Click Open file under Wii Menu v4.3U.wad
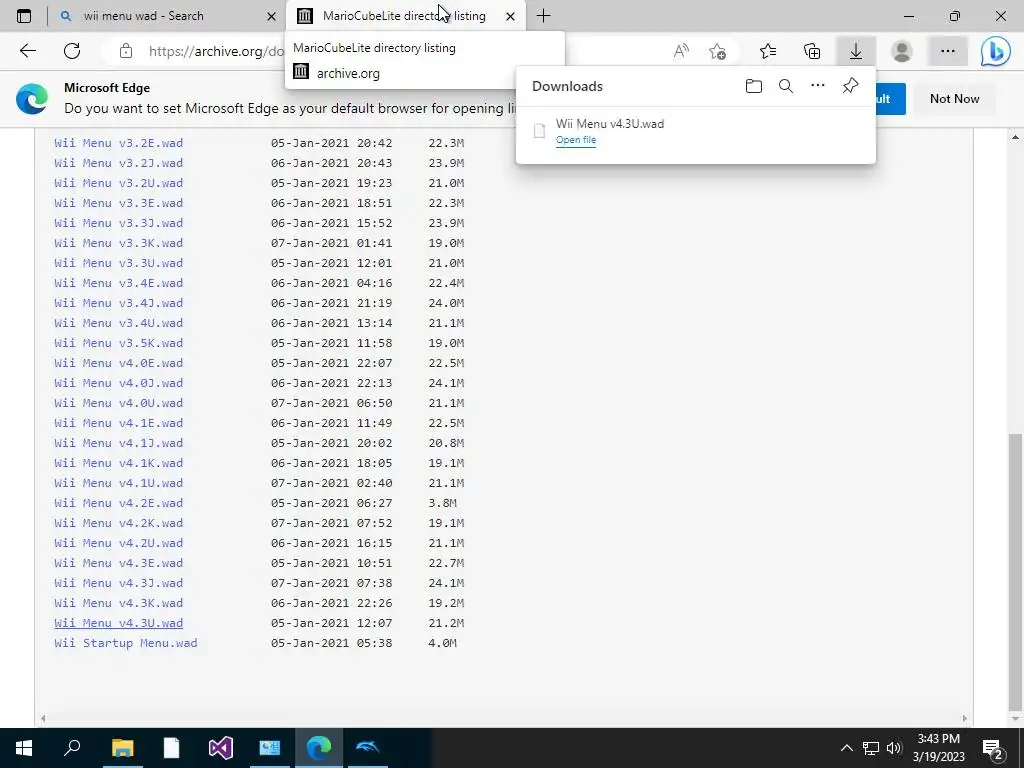Image resolution: width=1024 pixels, height=768 pixels. coord(576,140)
